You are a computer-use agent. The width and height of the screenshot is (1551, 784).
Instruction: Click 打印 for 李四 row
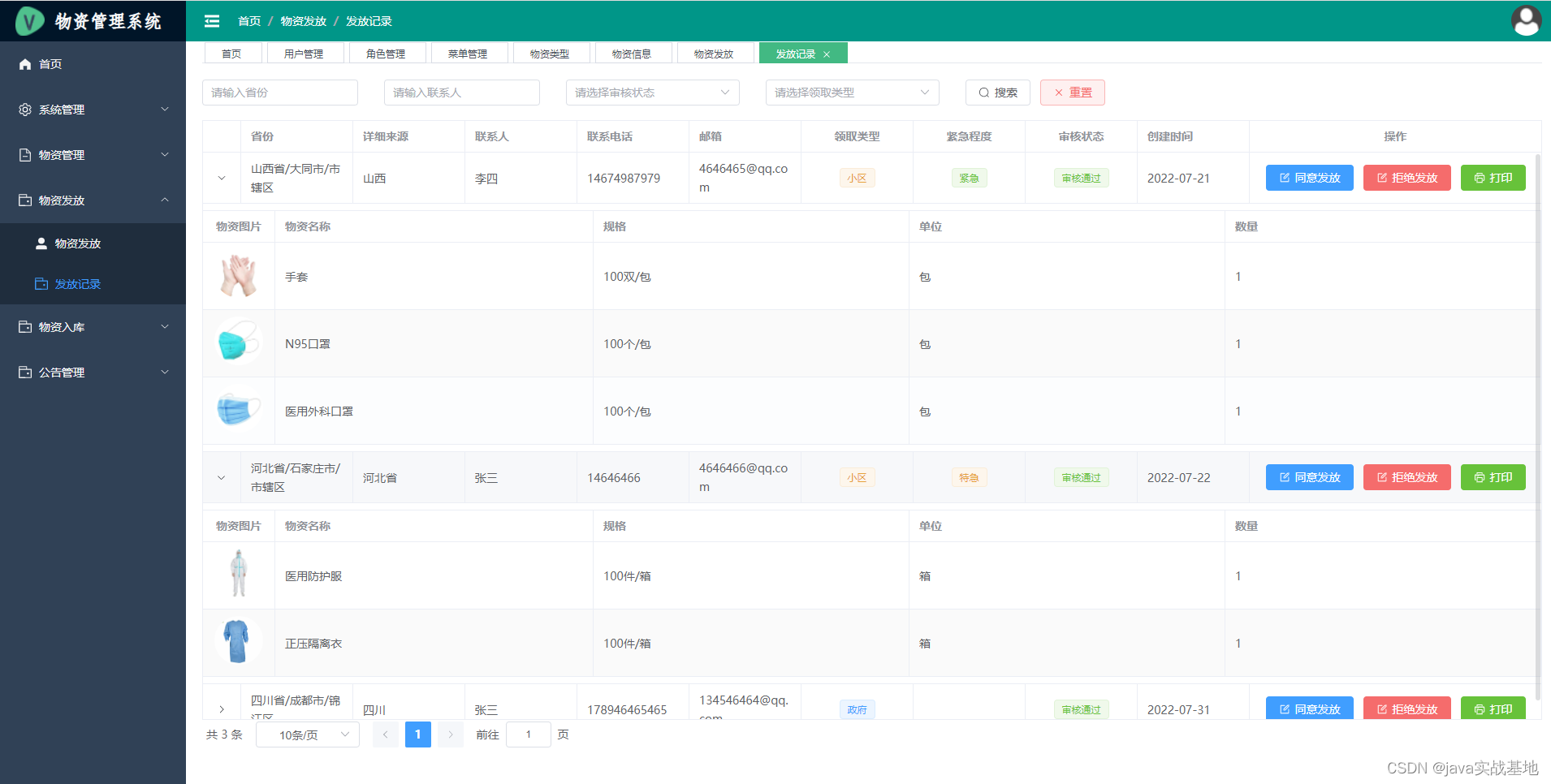(1493, 178)
